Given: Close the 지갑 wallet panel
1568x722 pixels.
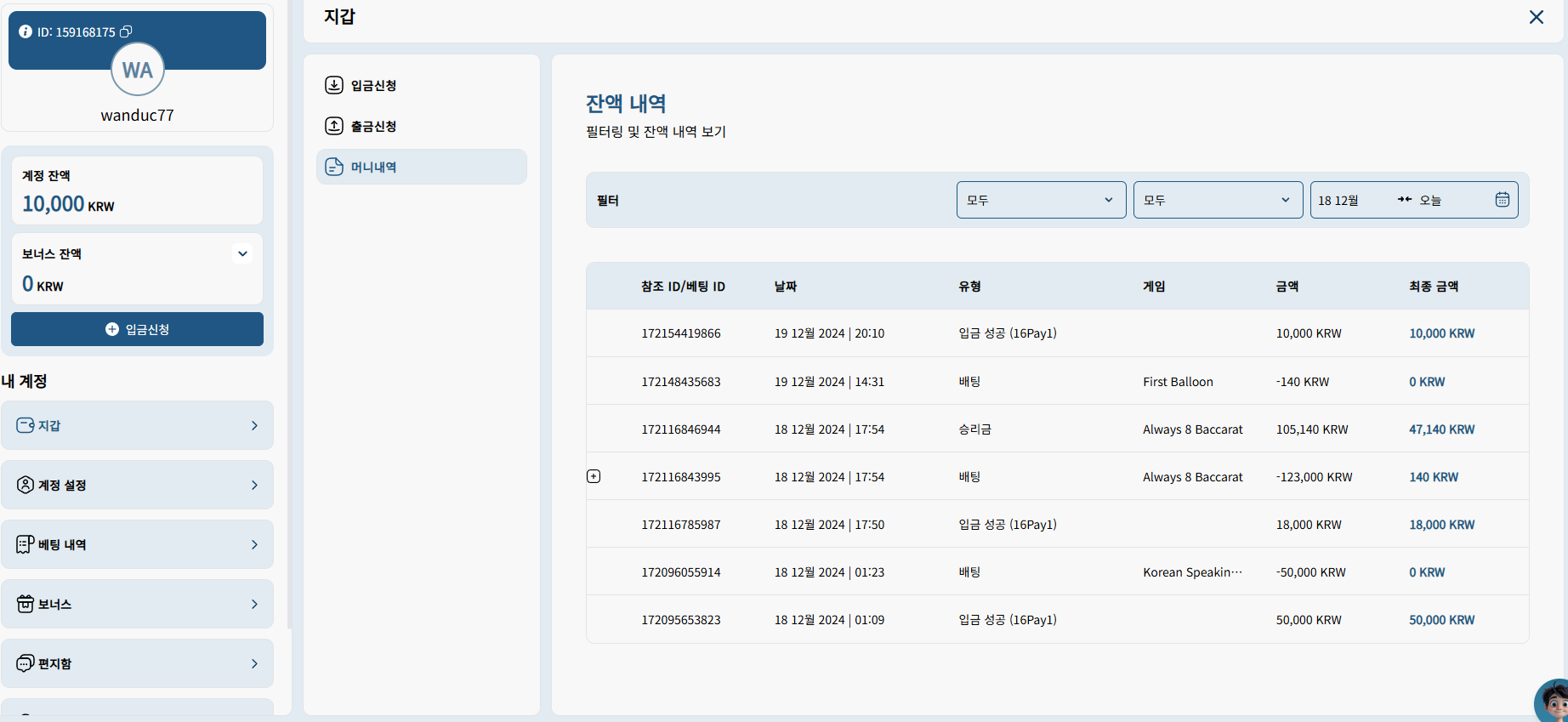Looking at the screenshot, I should 1536,17.
